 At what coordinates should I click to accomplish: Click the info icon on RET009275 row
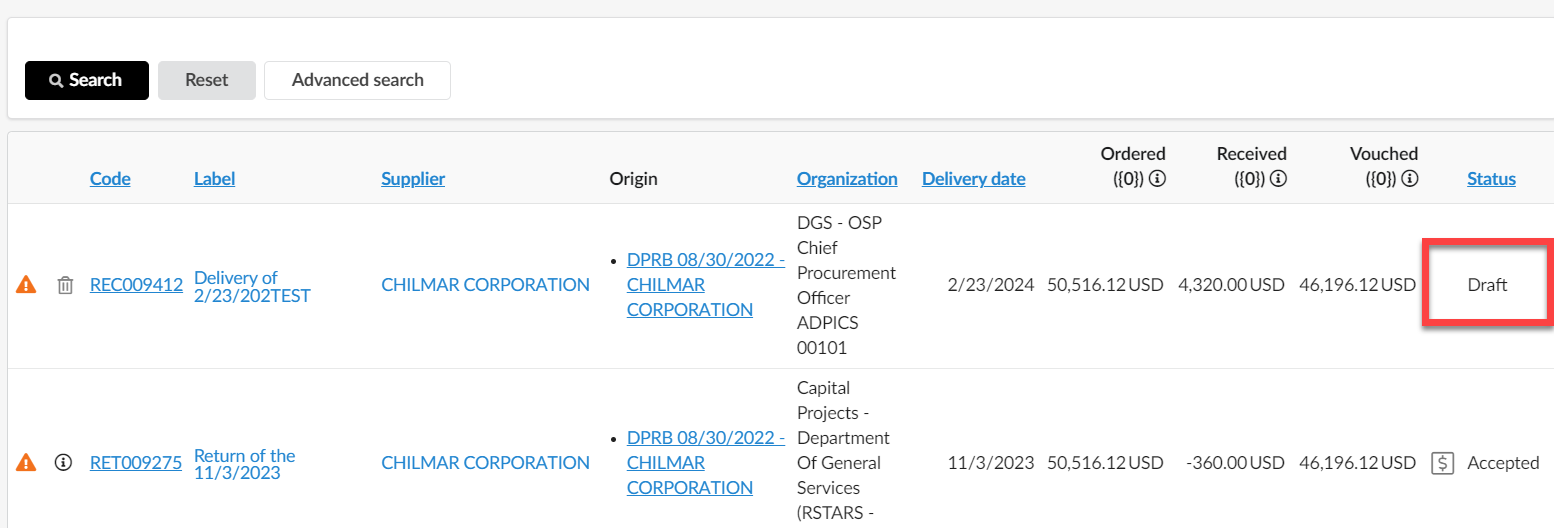64,463
